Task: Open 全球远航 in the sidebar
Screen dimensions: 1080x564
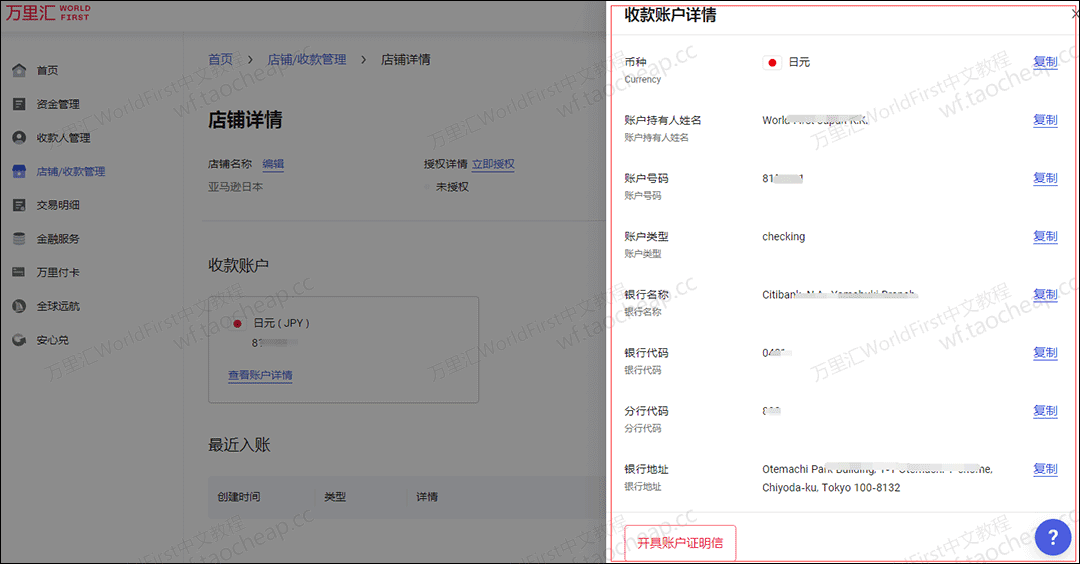Action: coord(58,306)
